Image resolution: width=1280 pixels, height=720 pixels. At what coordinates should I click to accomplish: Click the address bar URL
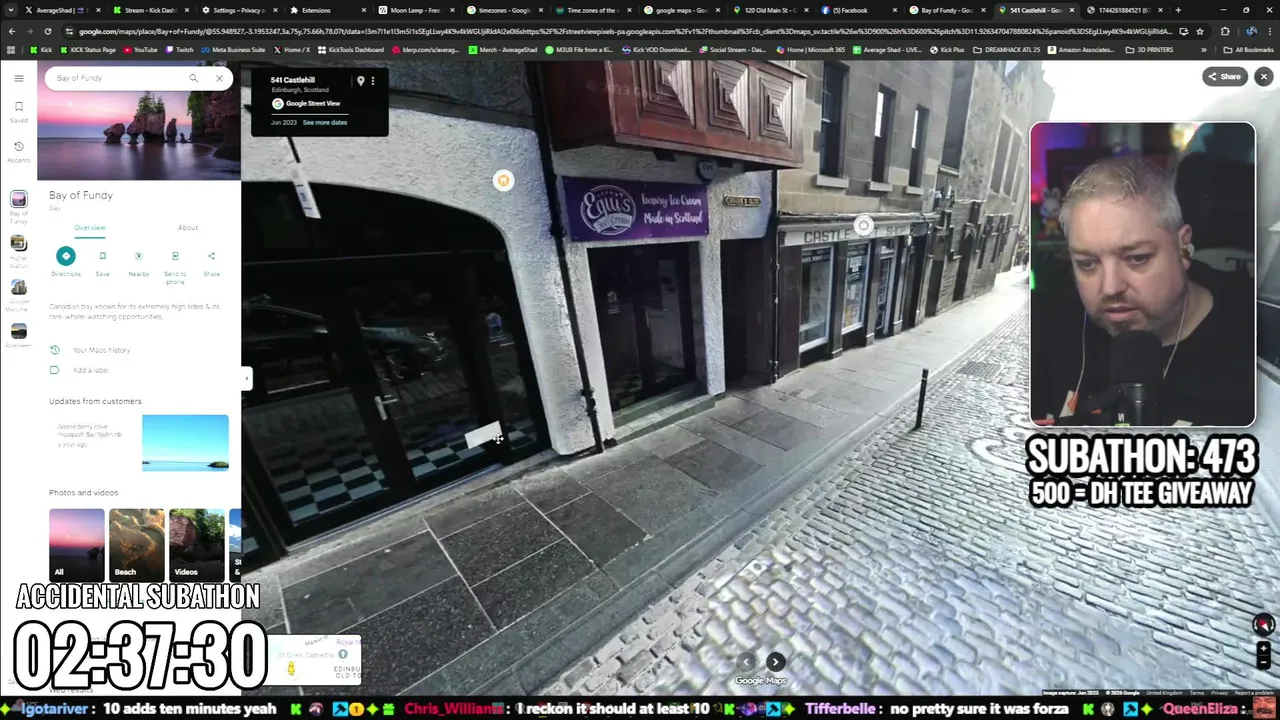pos(620,31)
